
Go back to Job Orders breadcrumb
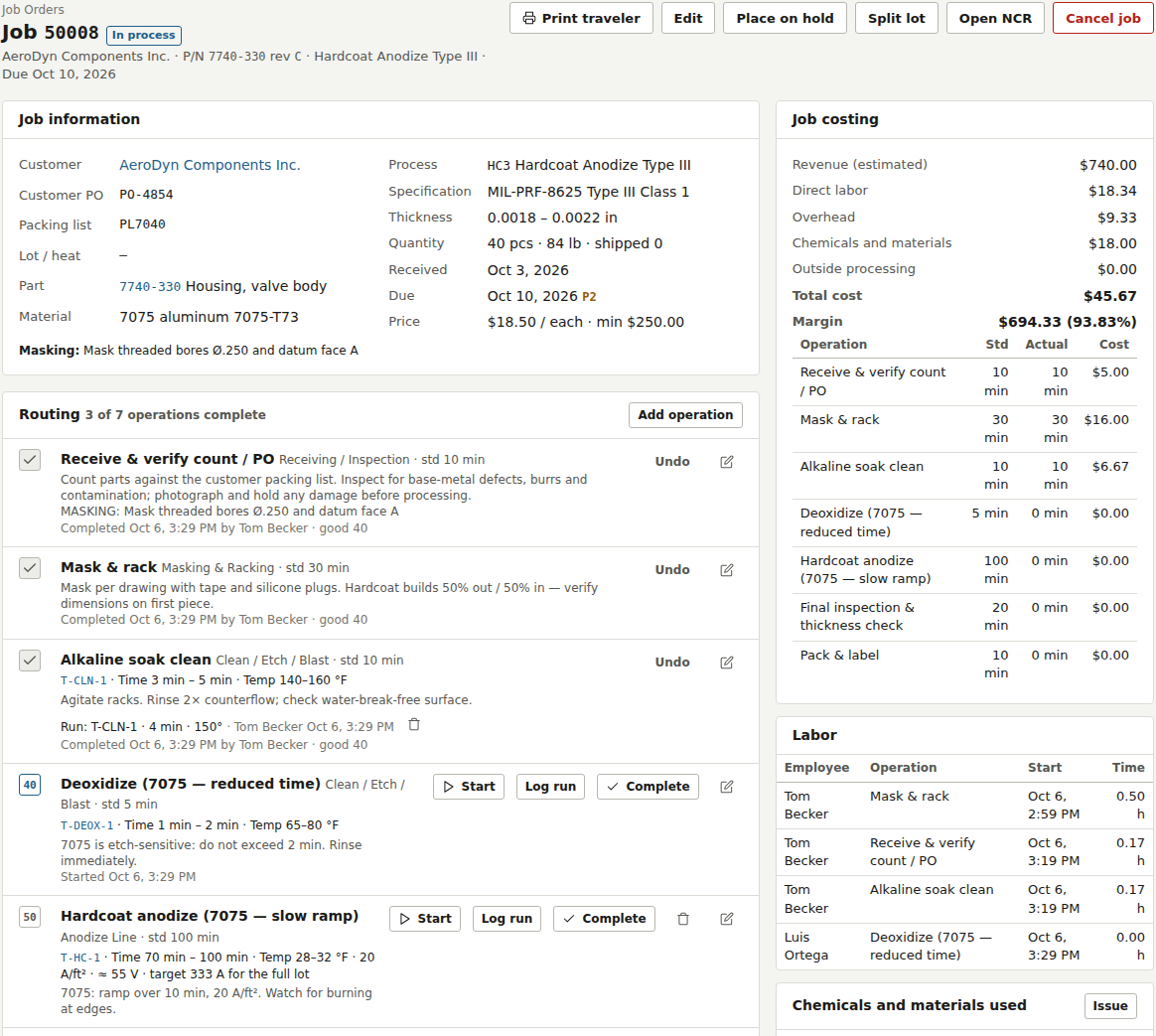[x=33, y=10]
